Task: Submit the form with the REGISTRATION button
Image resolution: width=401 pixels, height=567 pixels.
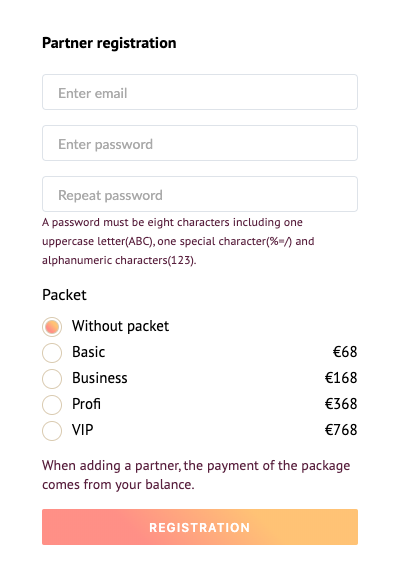Action: (x=200, y=527)
